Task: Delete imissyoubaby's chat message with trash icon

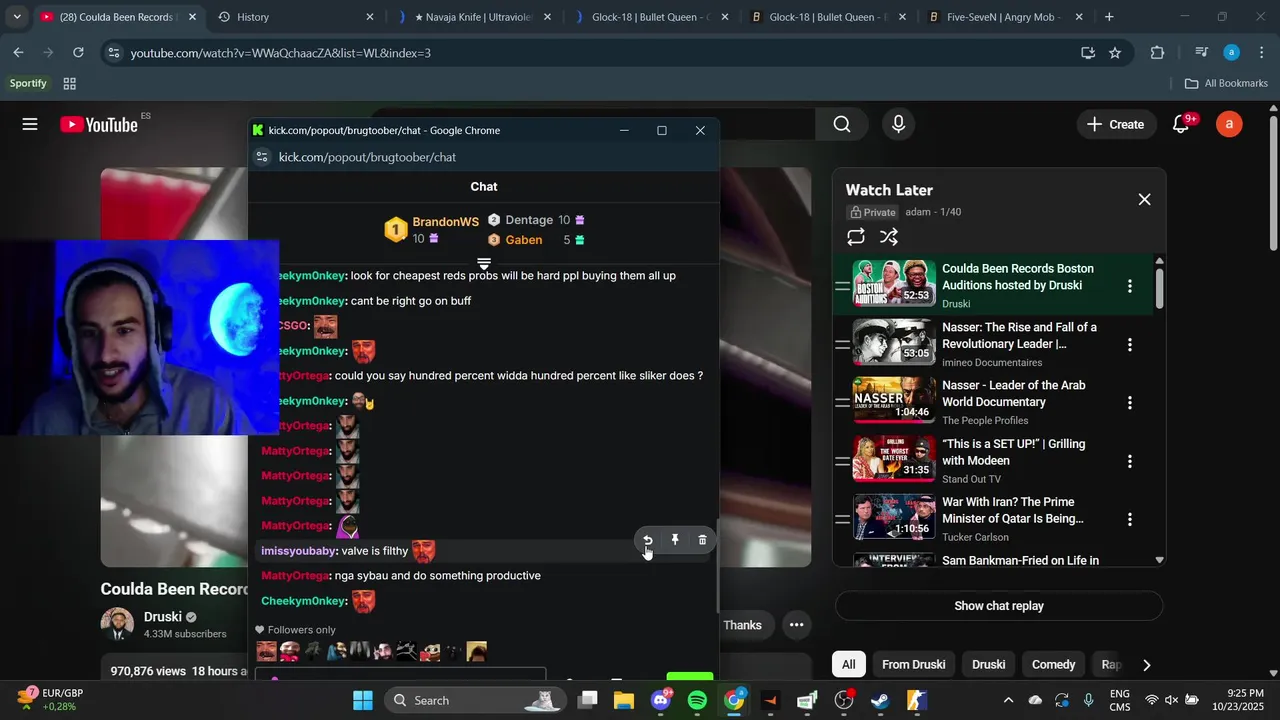Action: [702, 540]
